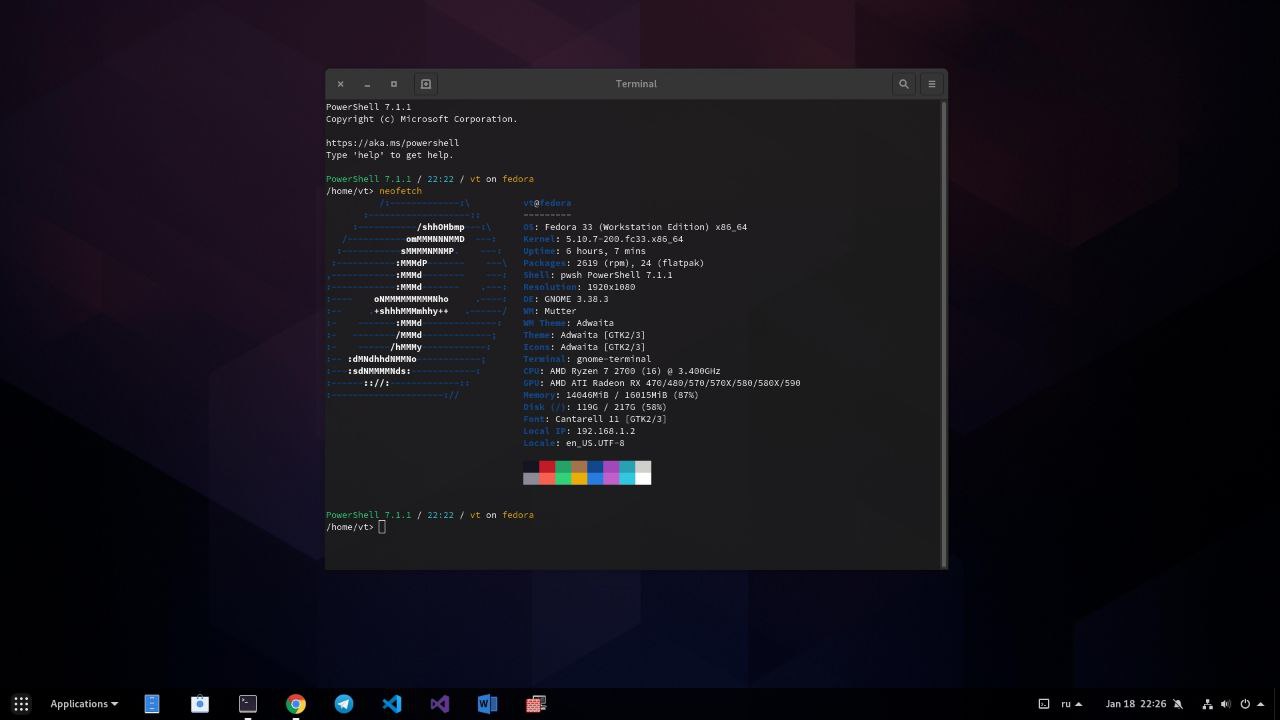Viewport: 1280px width, 720px height.
Task: Switch to Terminal from the taskbar
Action: click(x=248, y=704)
